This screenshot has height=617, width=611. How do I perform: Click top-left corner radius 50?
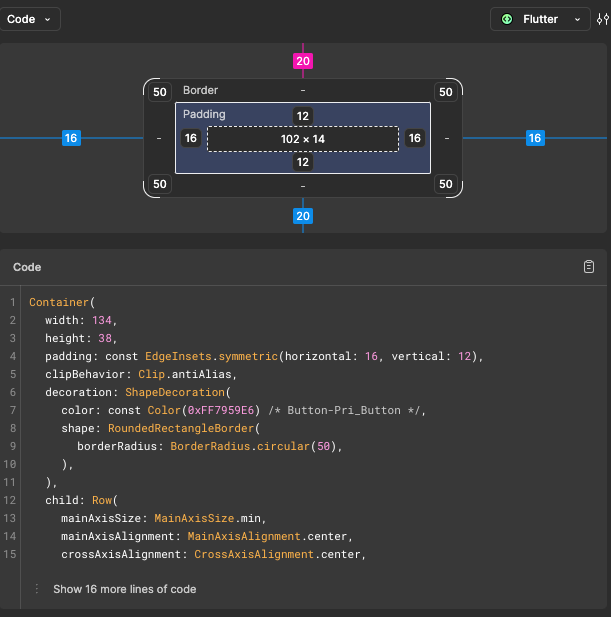coord(160,92)
